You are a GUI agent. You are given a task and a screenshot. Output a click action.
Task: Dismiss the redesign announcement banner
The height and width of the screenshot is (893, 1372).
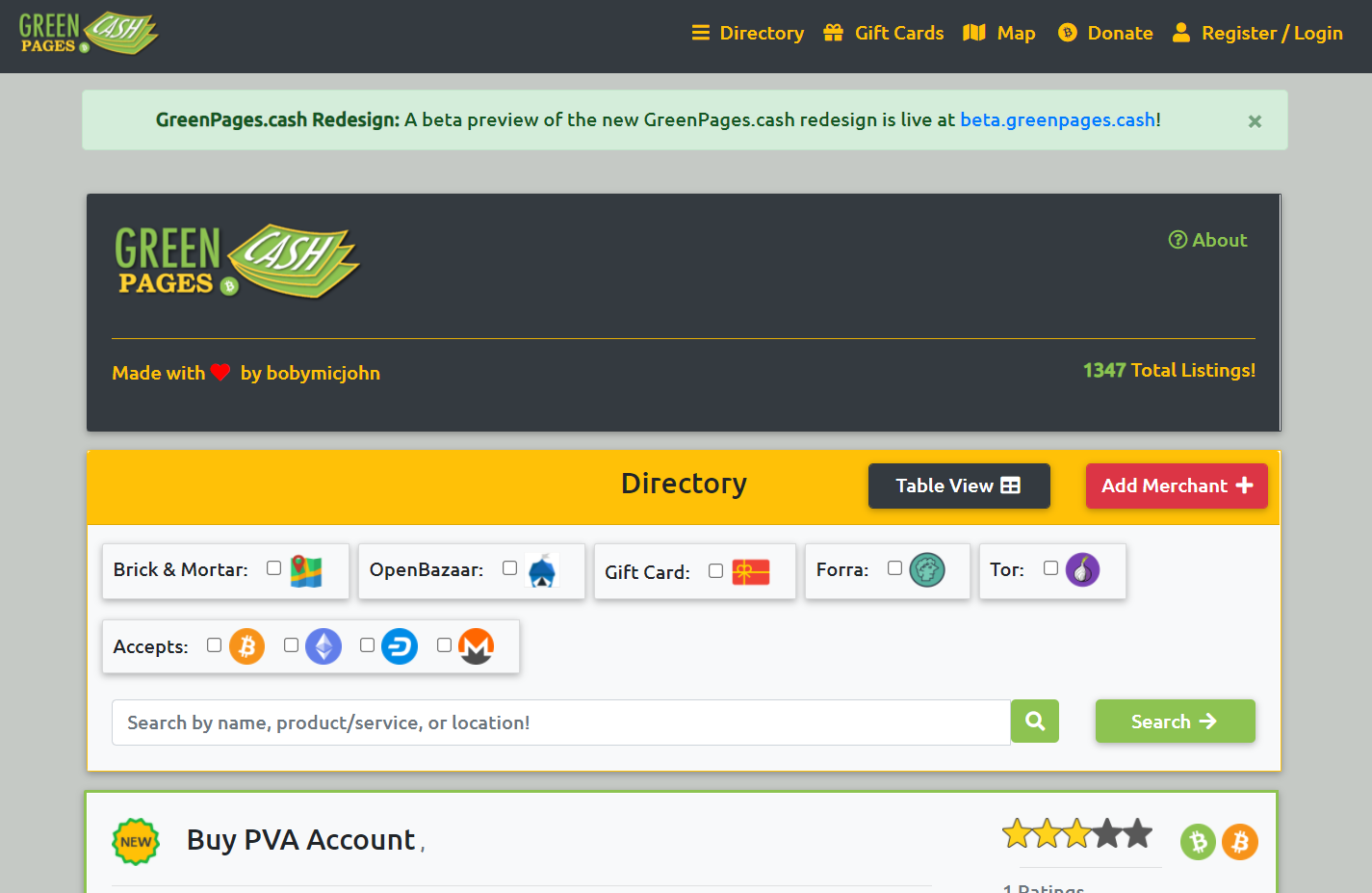(x=1255, y=121)
